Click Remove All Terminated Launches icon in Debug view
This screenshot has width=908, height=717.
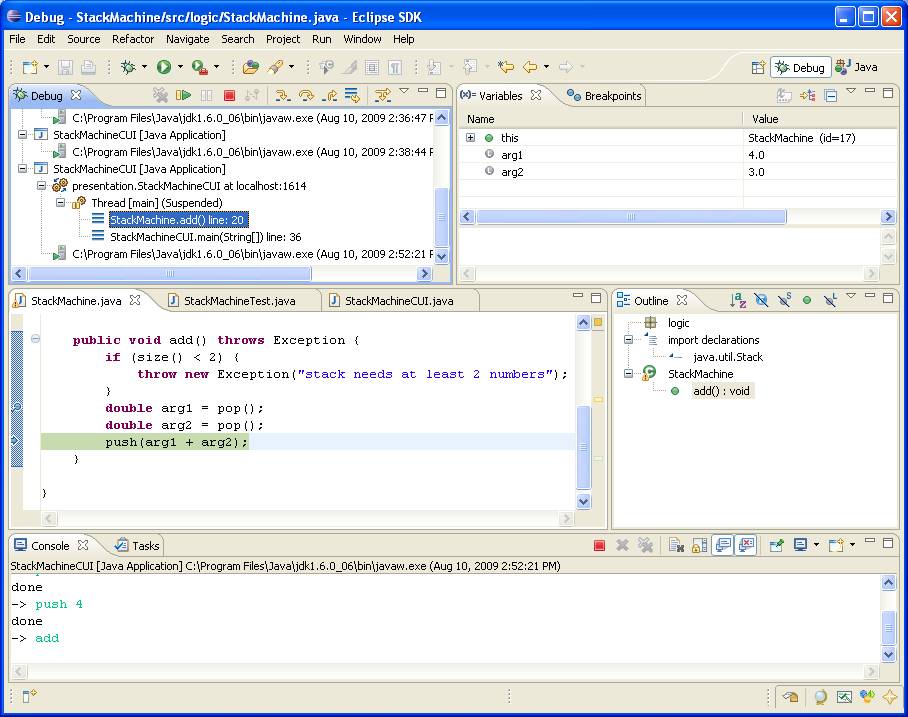pyautogui.click(x=160, y=95)
